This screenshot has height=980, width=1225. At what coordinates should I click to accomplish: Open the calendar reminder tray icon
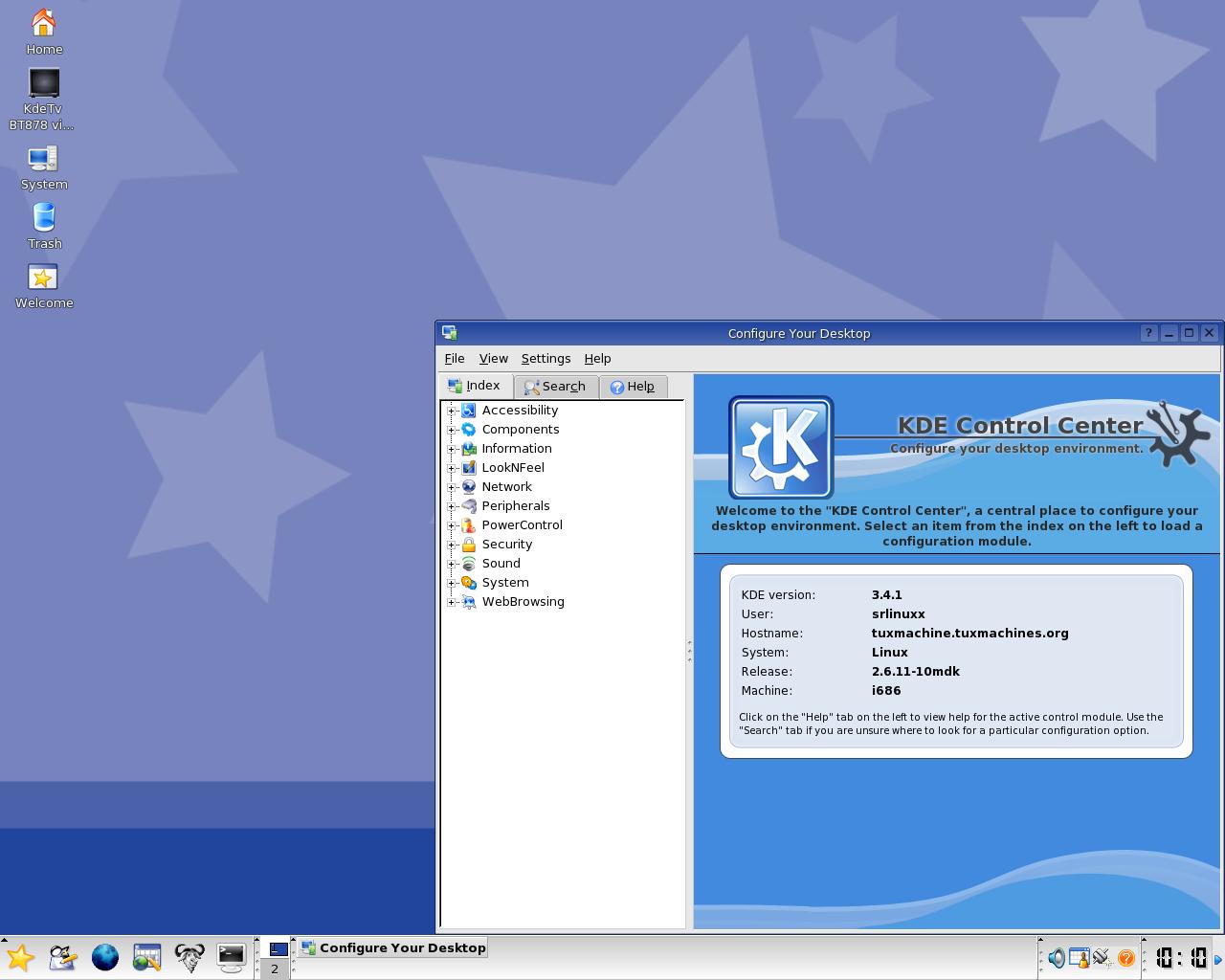(1080, 958)
